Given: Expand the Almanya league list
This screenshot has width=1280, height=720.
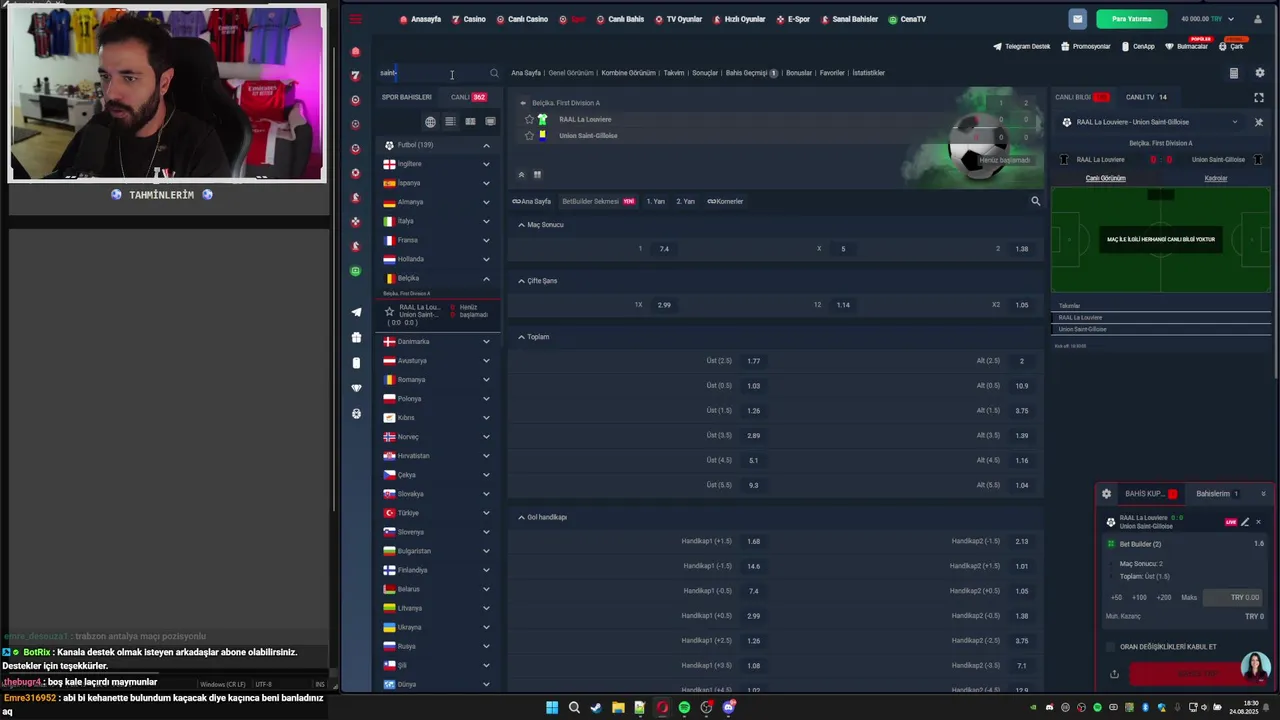Looking at the screenshot, I should pyautogui.click(x=437, y=202).
